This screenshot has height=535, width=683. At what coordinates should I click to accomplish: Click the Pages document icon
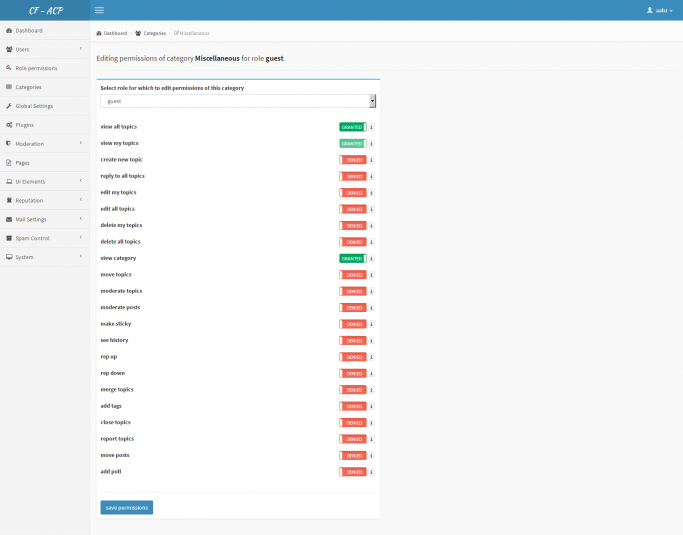point(9,163)
